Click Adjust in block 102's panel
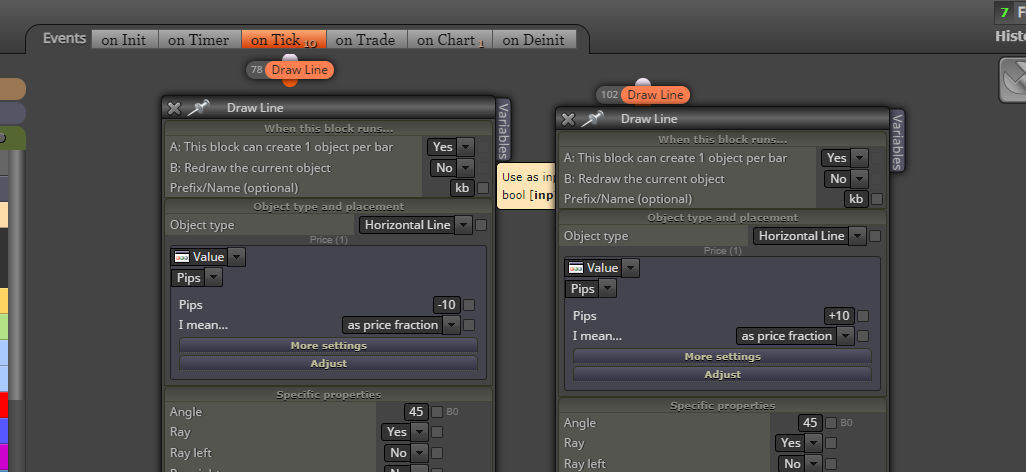 pyautogui.click(x=722, y=374)
